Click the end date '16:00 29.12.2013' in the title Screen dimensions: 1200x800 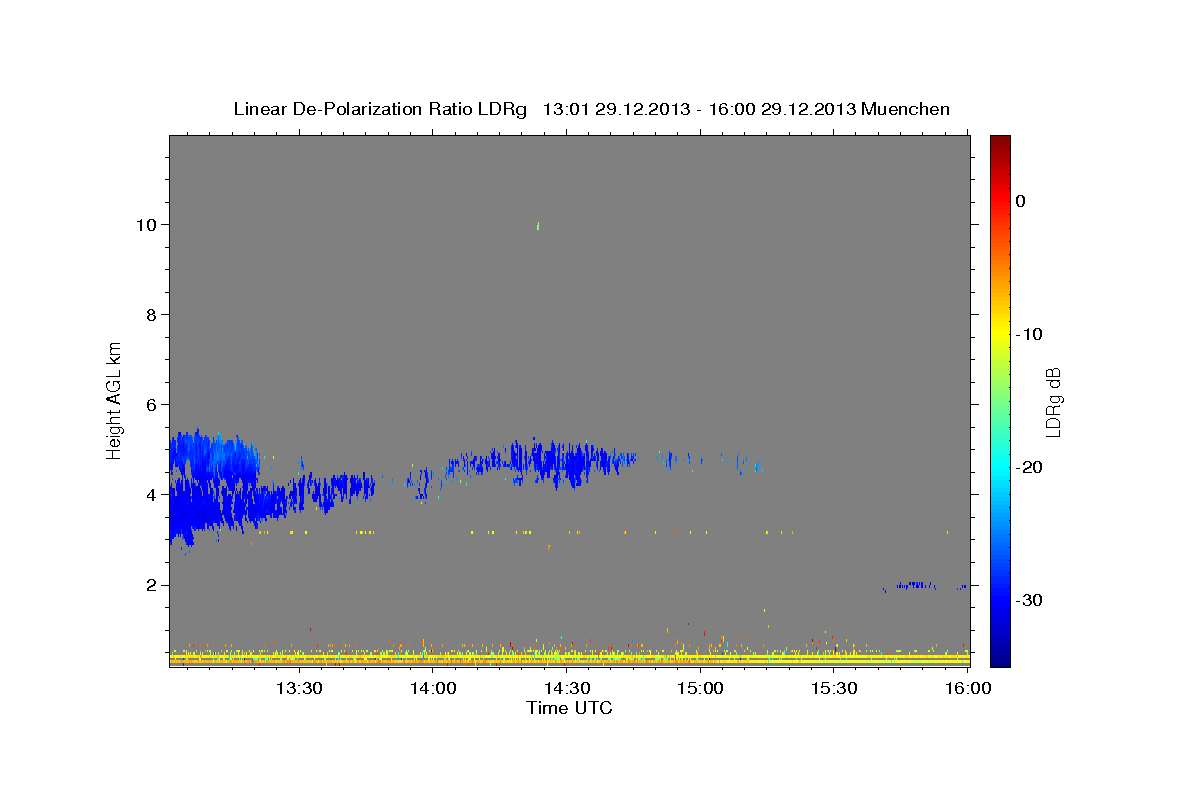[782, 109]
